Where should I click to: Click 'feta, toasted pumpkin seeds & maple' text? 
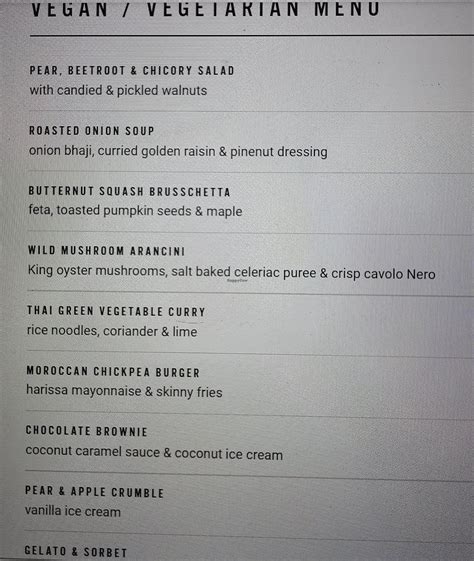[135, 210]
